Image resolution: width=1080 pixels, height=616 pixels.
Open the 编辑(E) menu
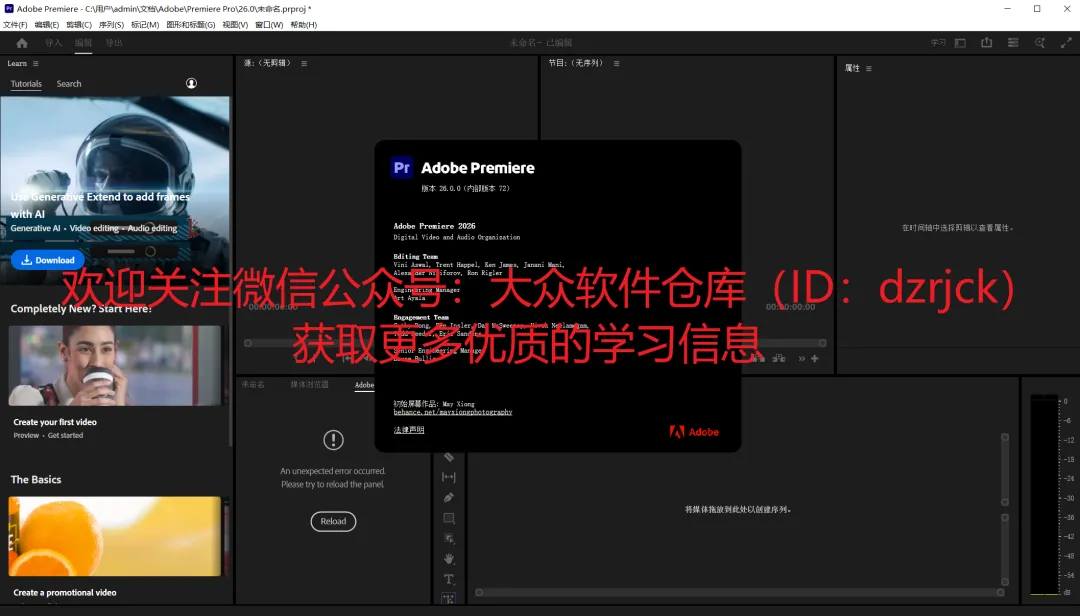click(x=46, y=25)
